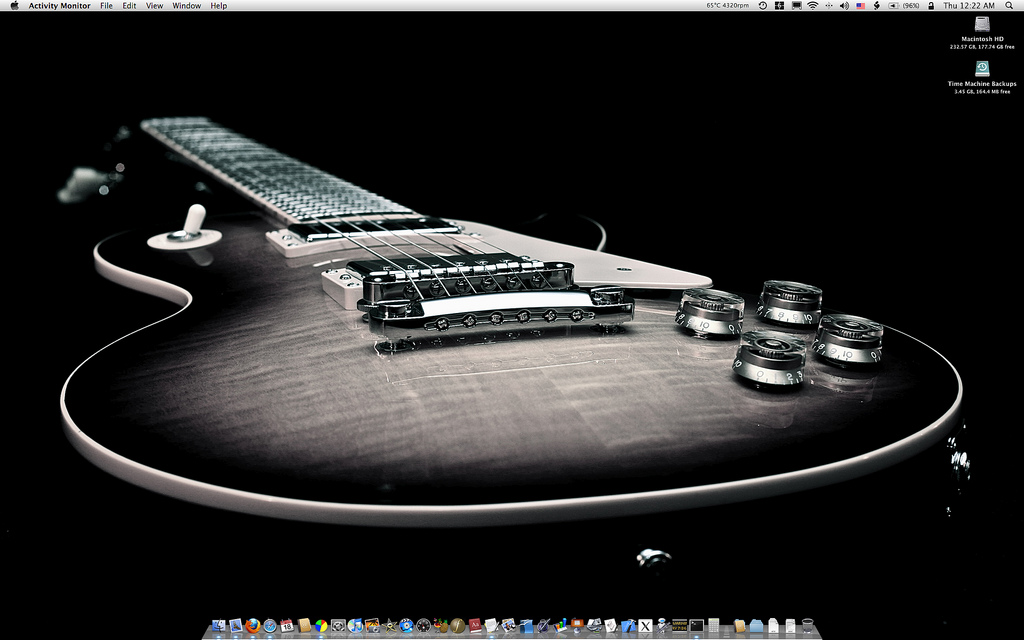
Task: Open Address Book in the Dock
Action: pyautogui.click(x=304, y=626)
